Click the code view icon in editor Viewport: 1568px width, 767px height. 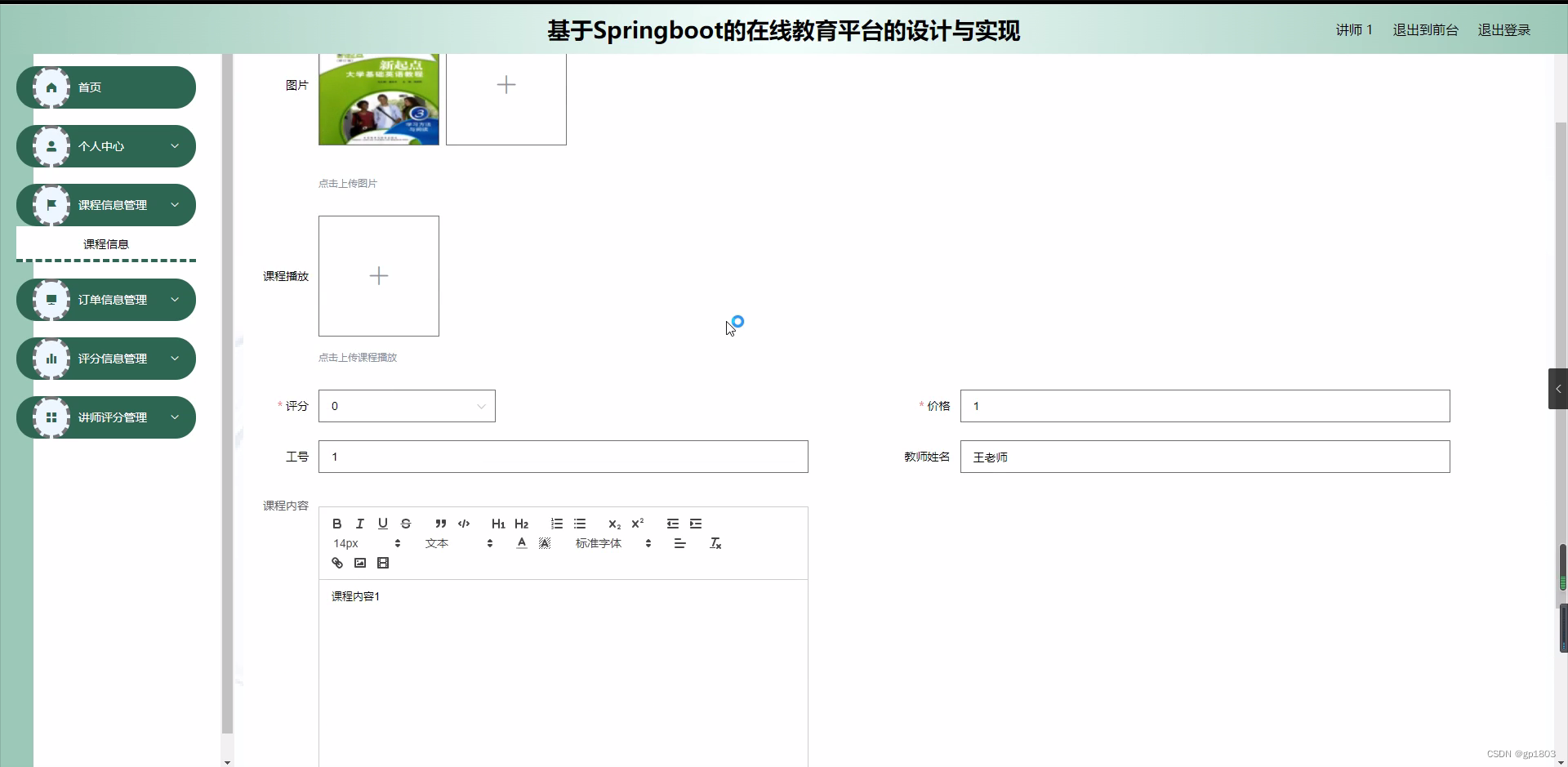464,524
